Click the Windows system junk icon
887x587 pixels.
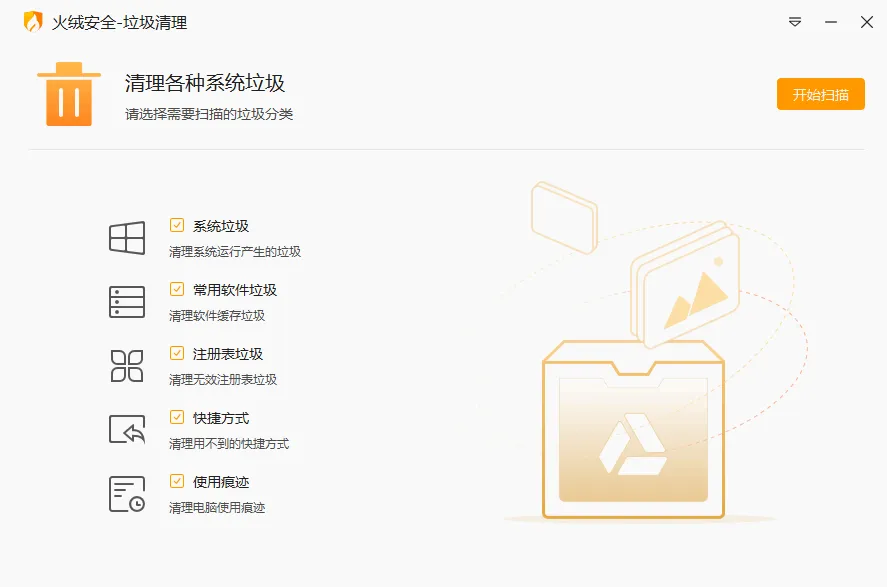pyautogui.click(x=127, y=238)
